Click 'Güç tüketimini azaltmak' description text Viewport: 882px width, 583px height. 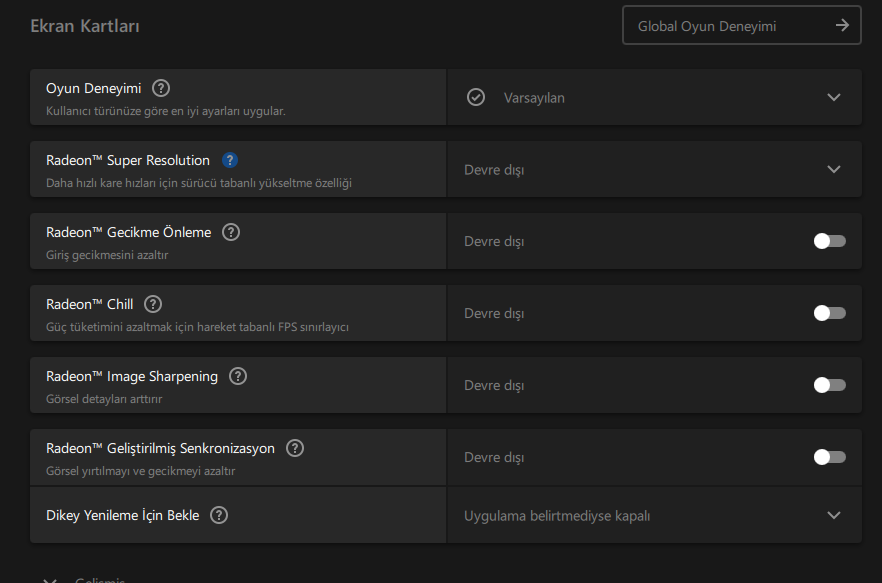click(197, 328)
